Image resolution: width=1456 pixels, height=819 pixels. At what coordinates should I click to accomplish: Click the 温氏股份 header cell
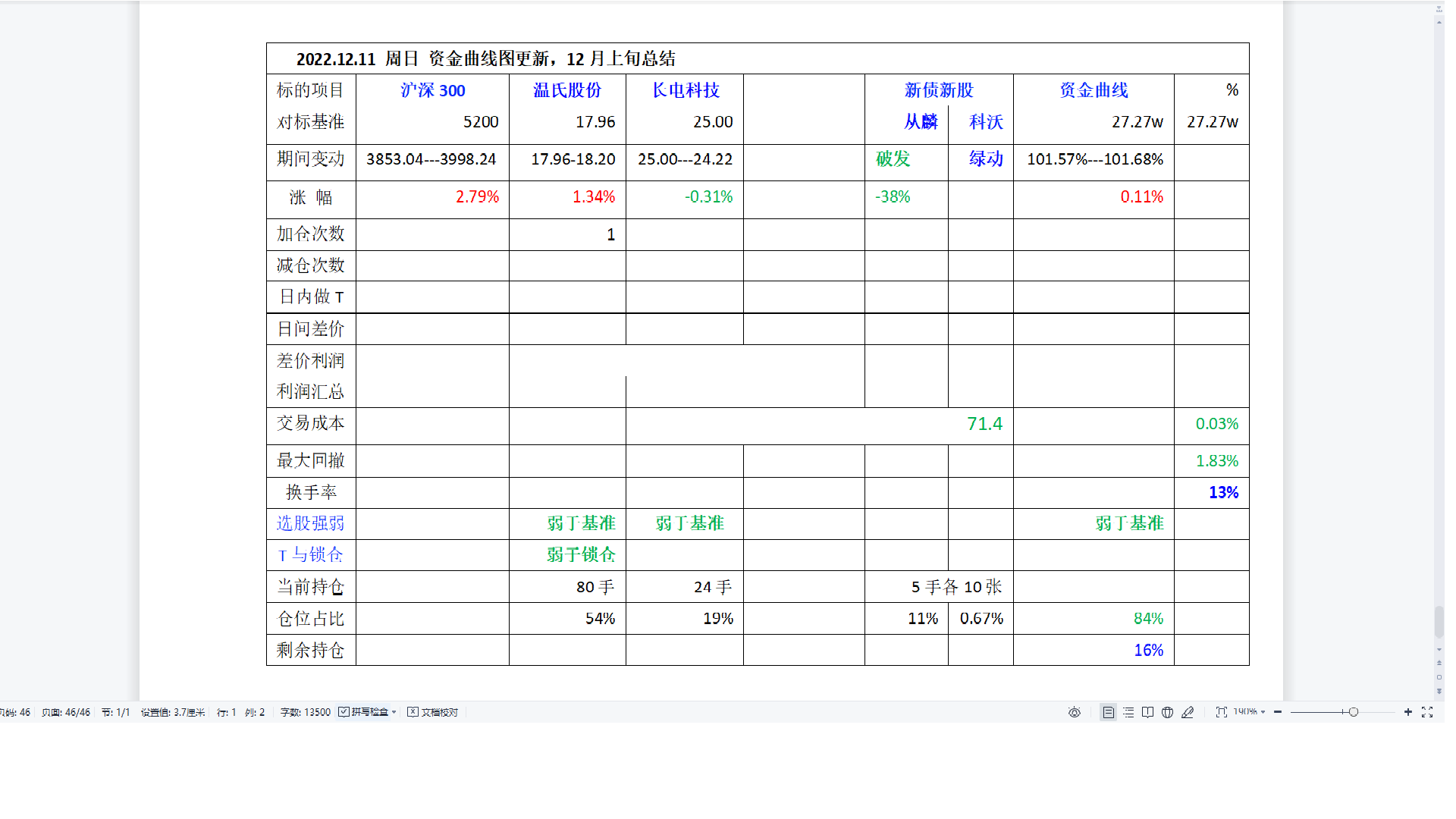coord(567,90)
